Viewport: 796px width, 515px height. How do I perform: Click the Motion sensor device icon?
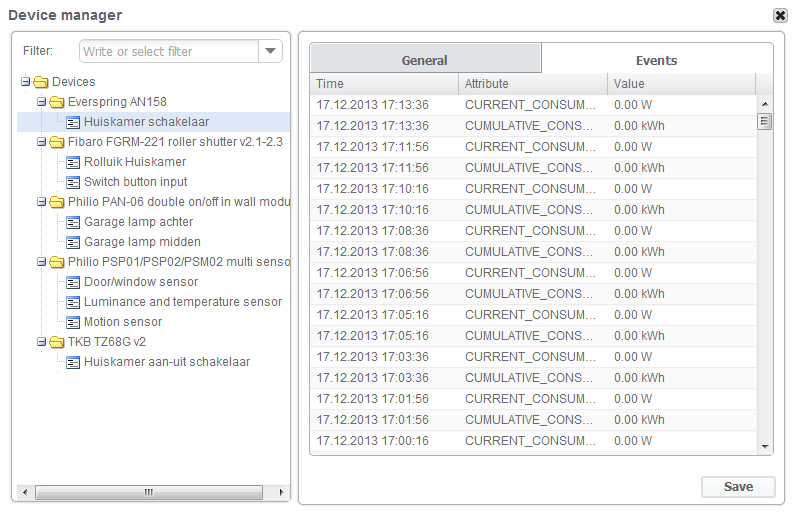[73, 322]
